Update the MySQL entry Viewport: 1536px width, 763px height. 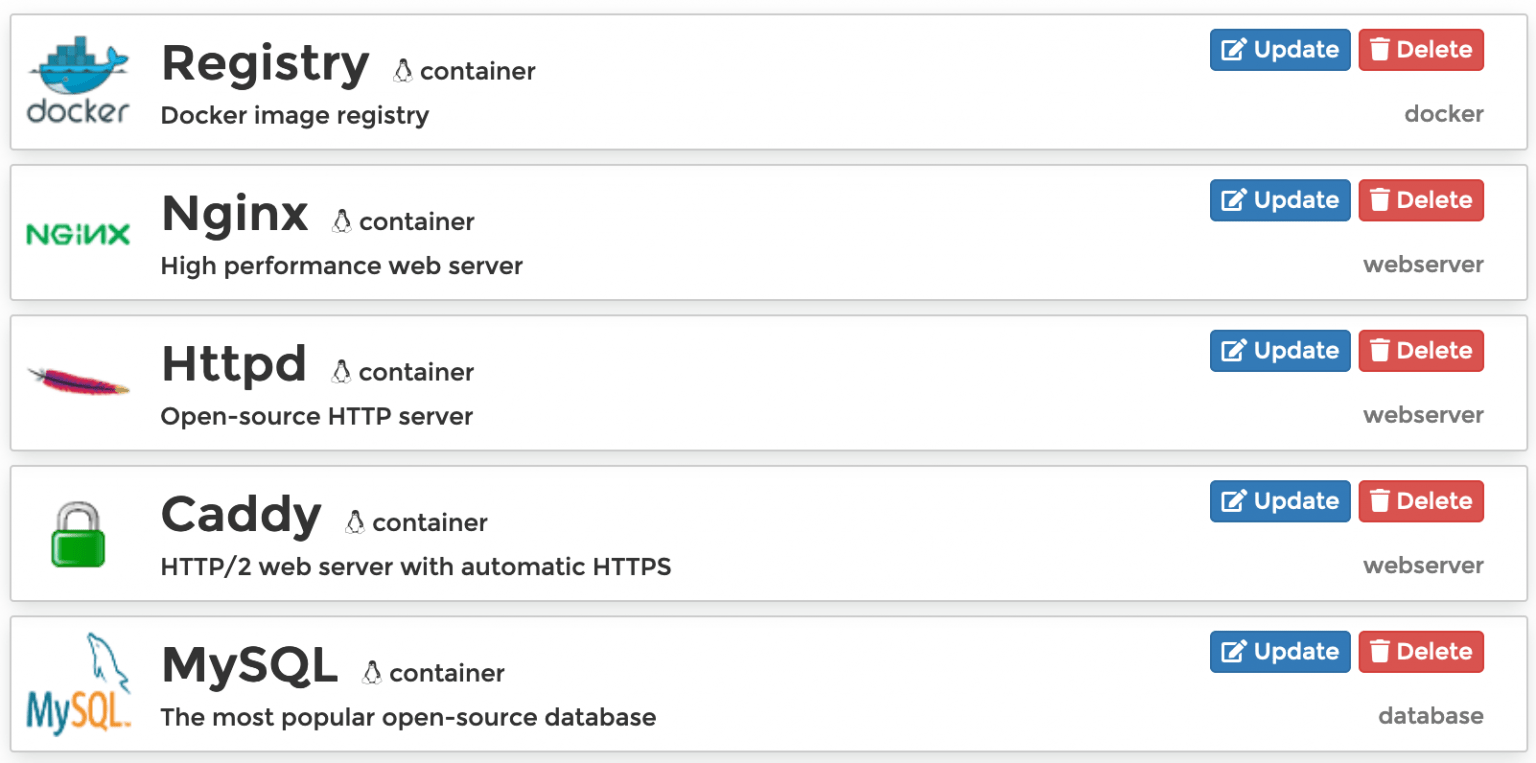click(1280, 651)
